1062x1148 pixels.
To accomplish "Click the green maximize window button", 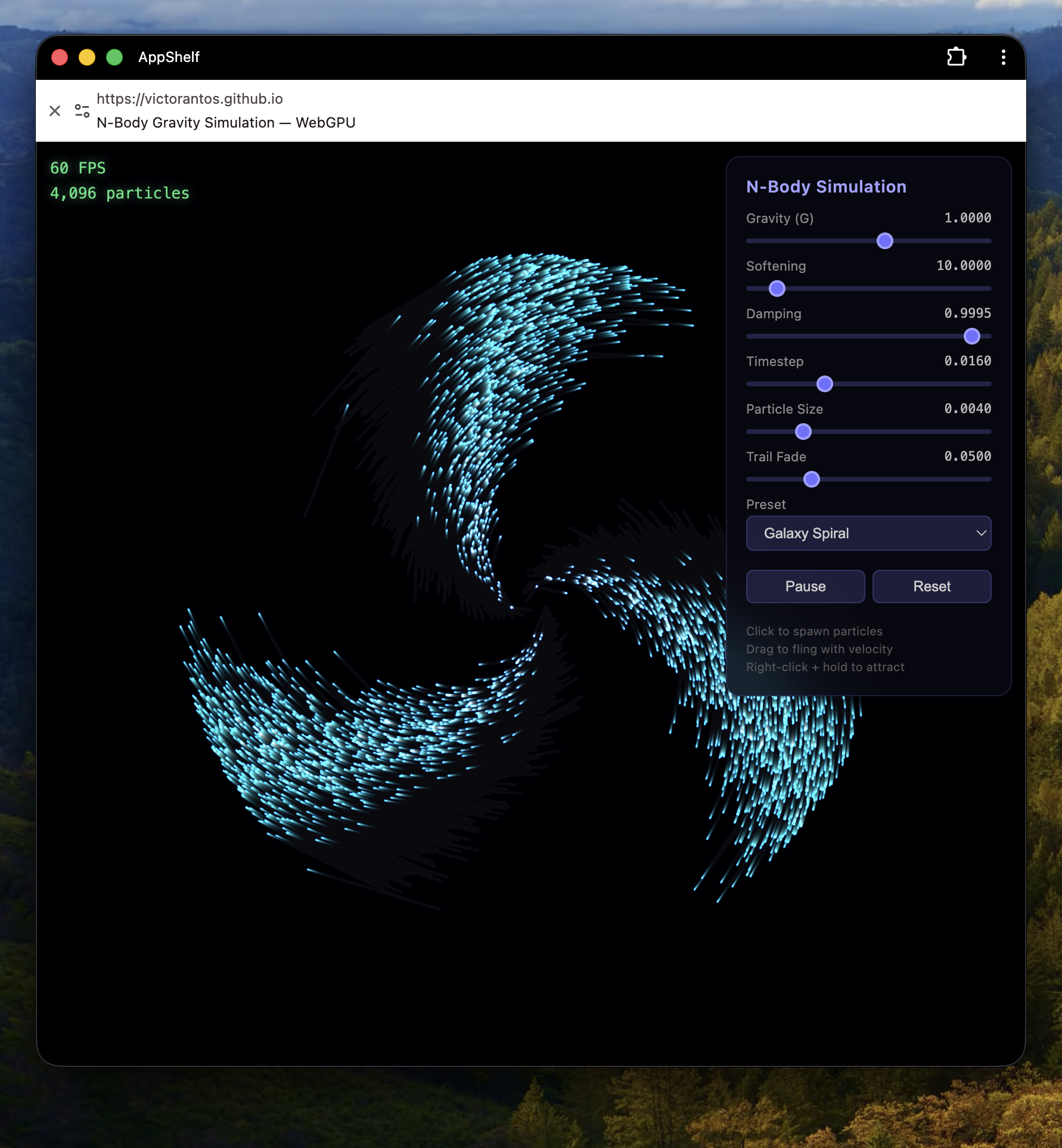I will tap(114, 57).
